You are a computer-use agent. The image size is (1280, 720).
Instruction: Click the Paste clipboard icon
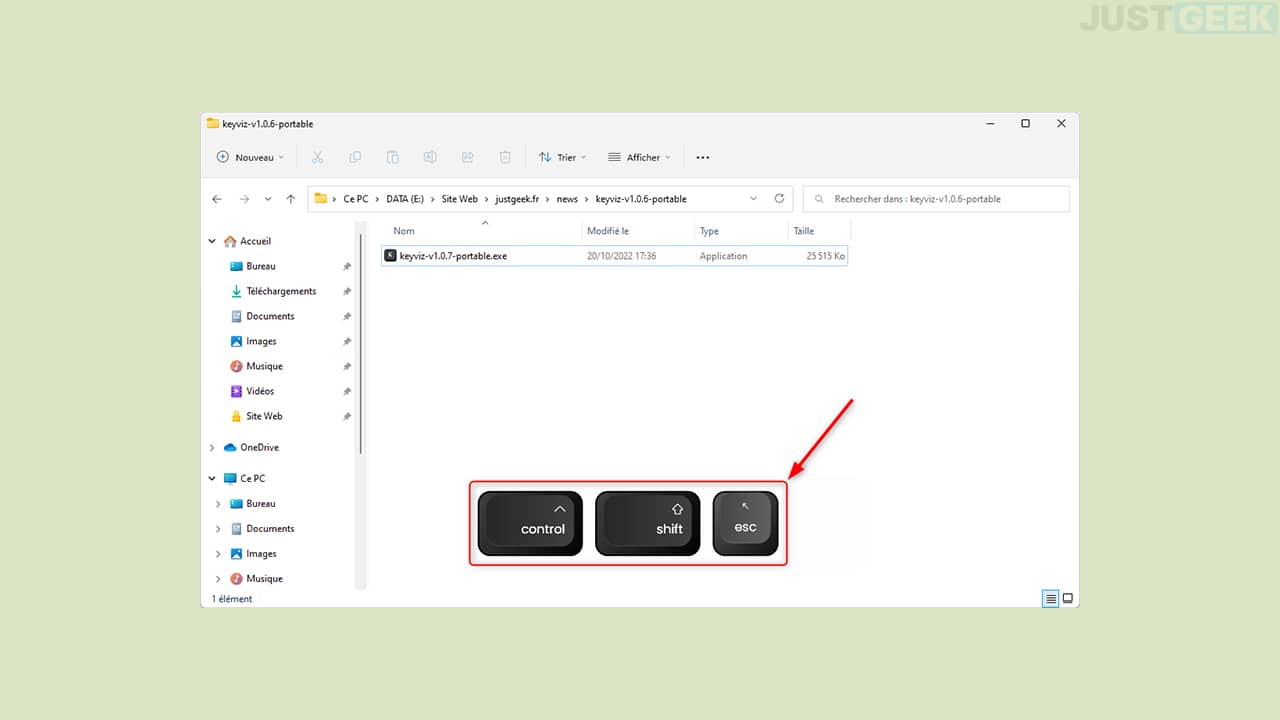(x=392, y=157)
